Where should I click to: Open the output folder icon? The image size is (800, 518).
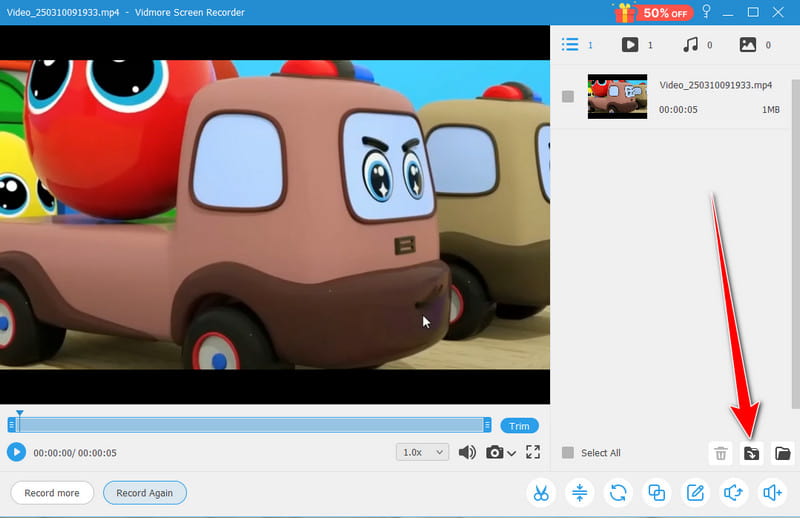[783, 453]
